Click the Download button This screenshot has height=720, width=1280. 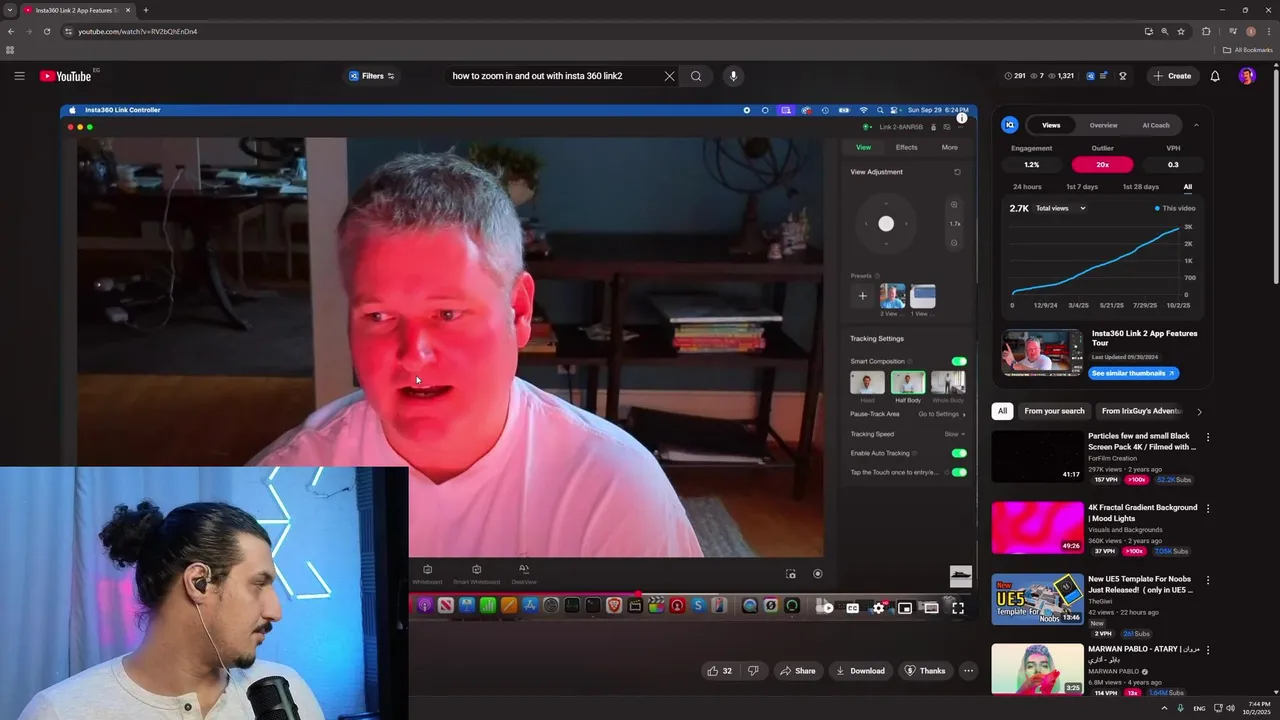click(860, 671)
